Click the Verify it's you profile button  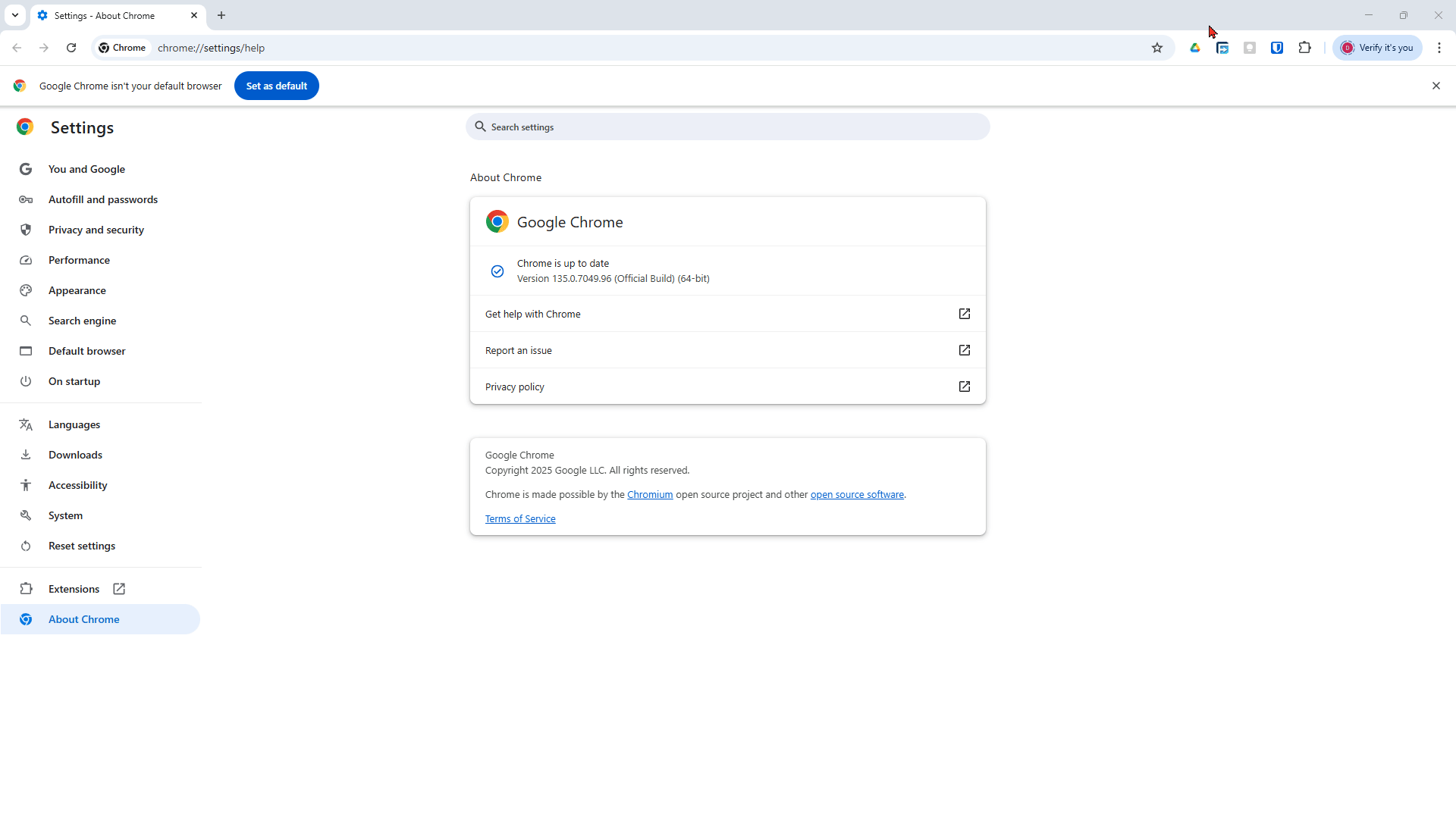coord(1377,48)
